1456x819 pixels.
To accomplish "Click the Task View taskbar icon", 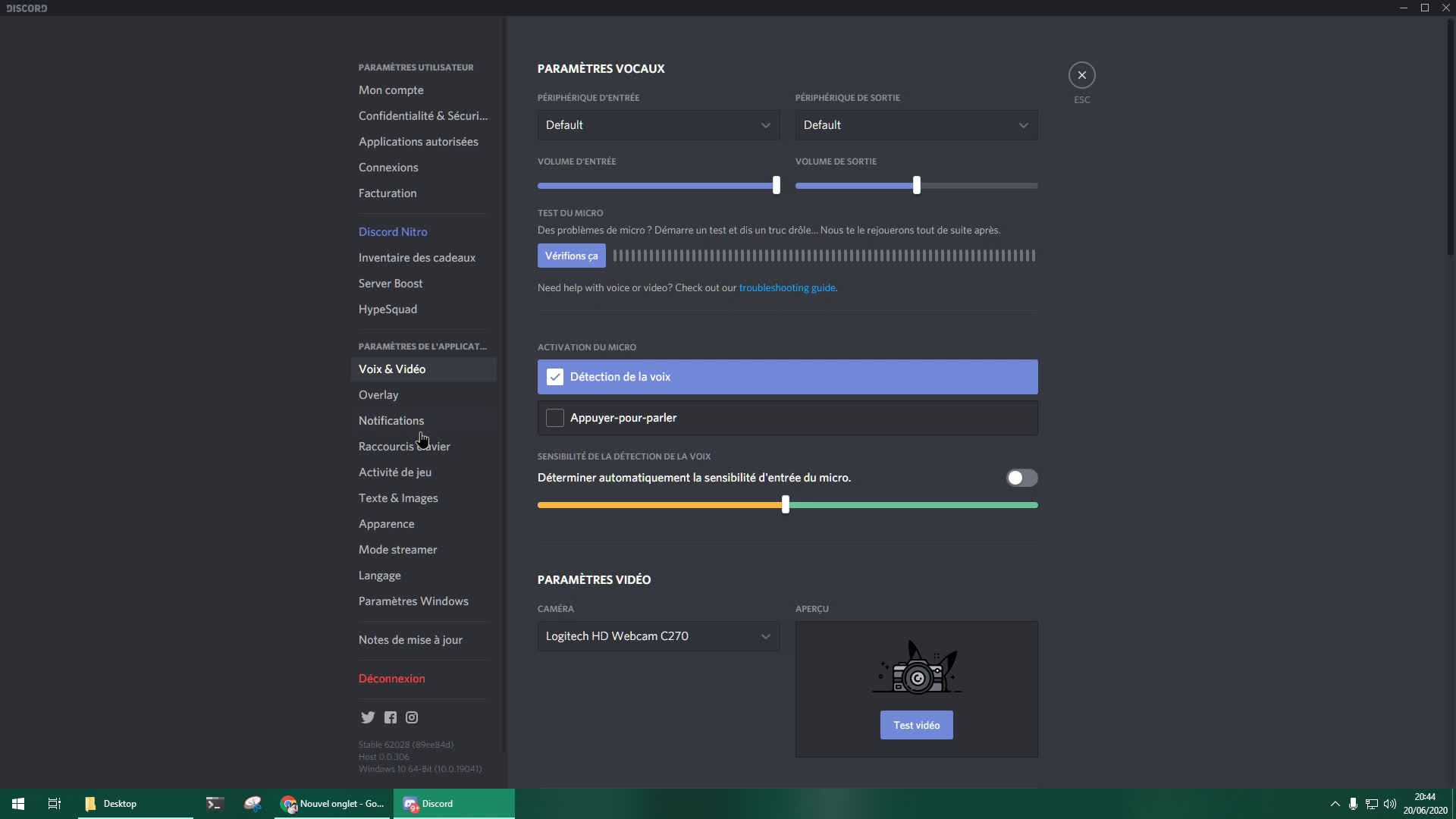I will click(x=54, y=804).
